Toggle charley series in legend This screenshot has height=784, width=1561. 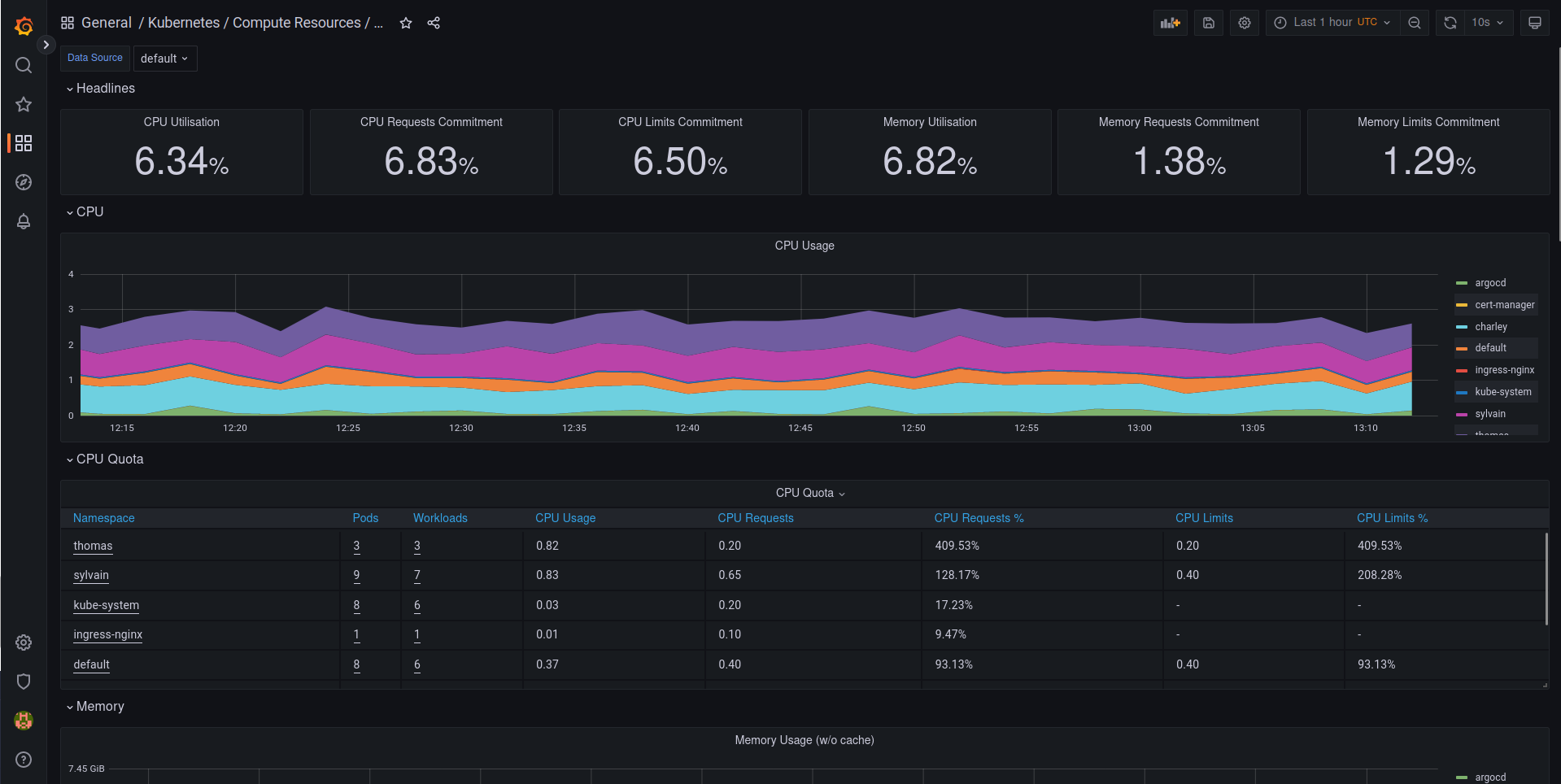point(1491,327)
